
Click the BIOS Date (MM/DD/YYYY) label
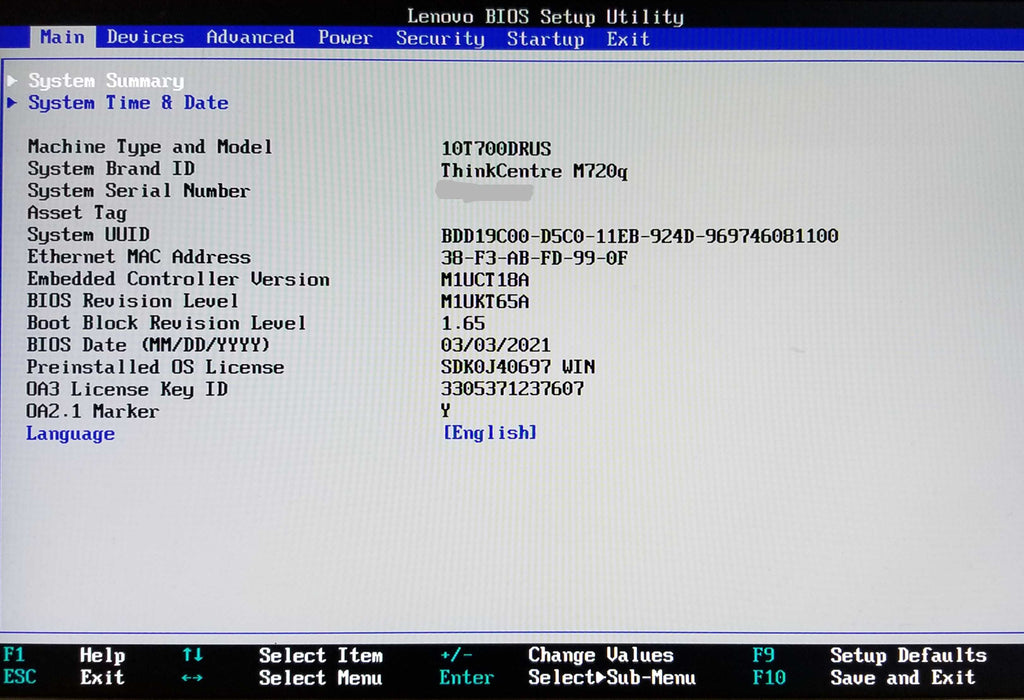tap(148, 345)
